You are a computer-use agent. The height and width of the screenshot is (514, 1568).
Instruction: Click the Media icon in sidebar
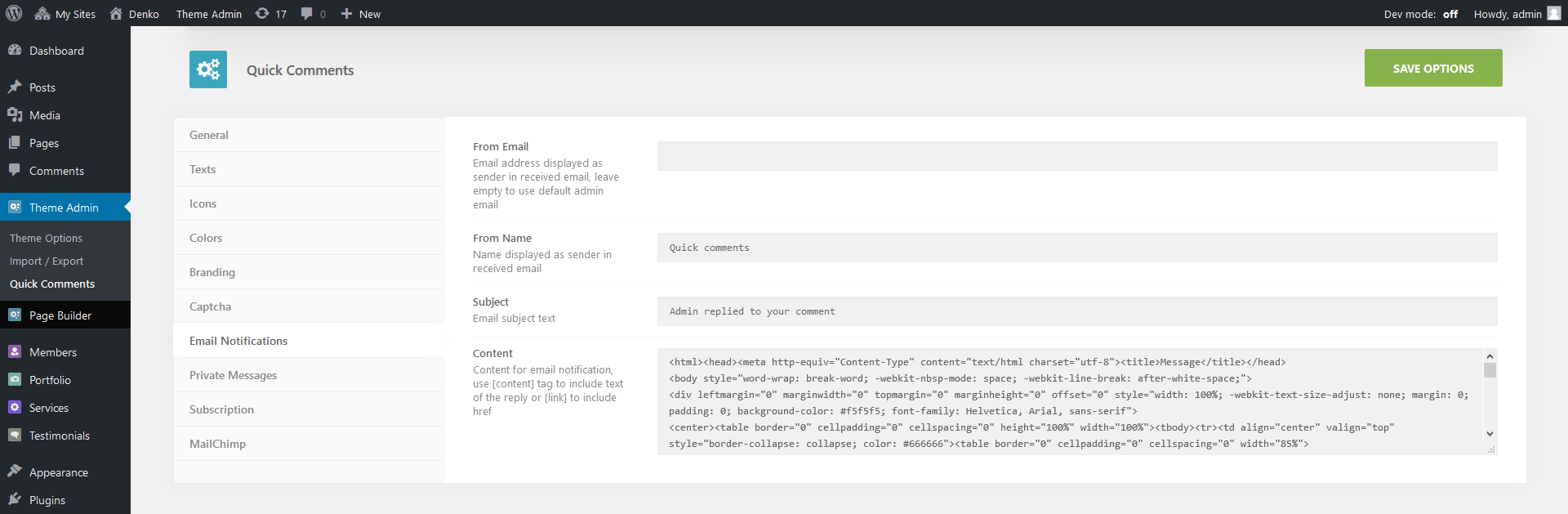point(14,114)
